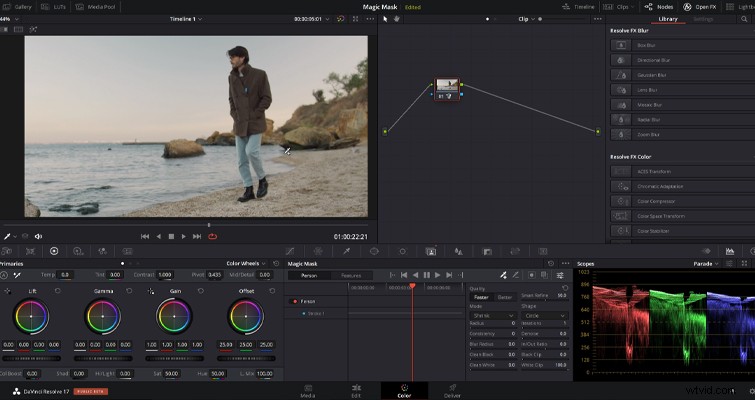Toggle the Open FX panel
Image resolution: width=755 pixels, height=400 pixels.
tap(699, 7)
